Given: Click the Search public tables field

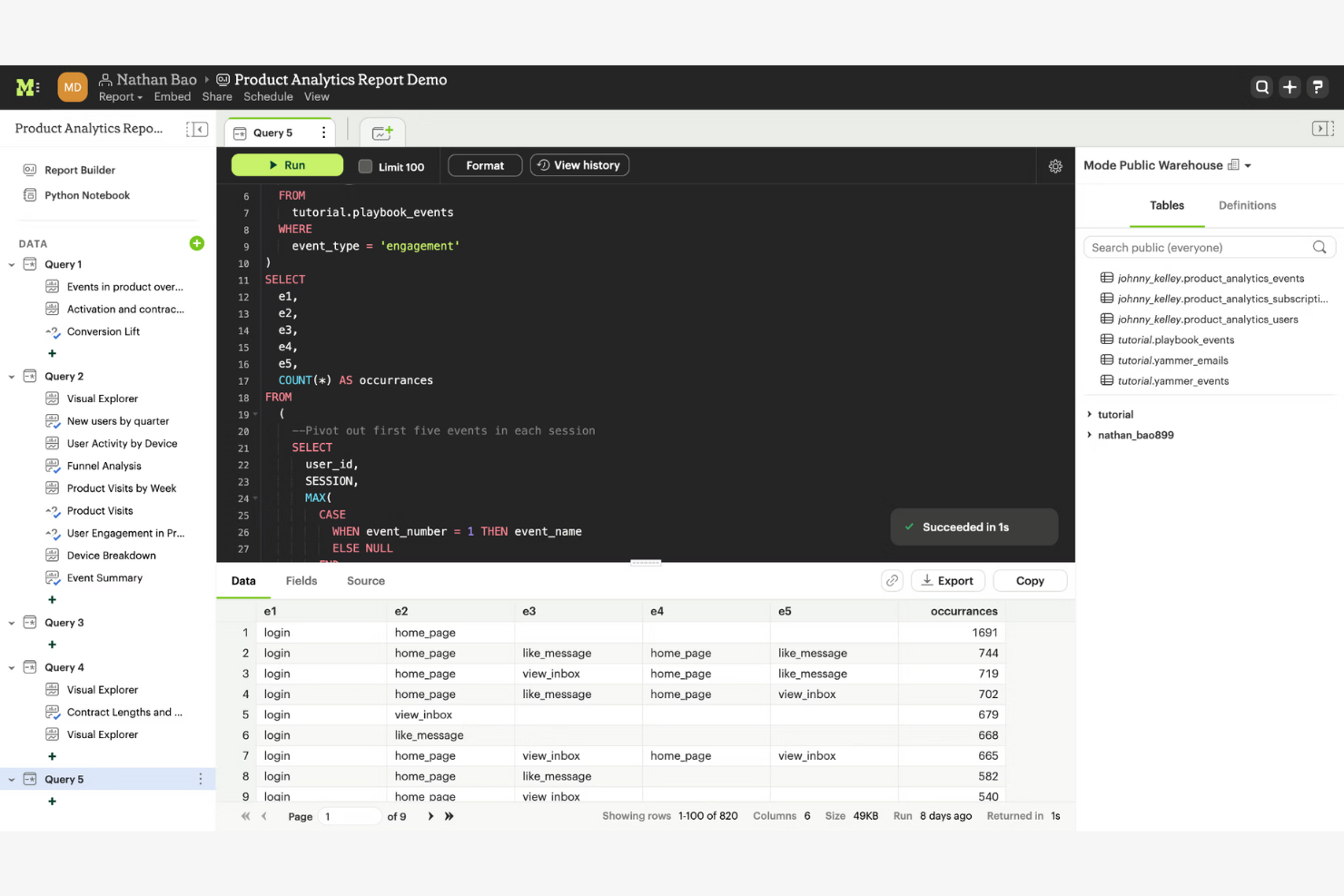Looking at the screenshot, I should (1199, 248).
